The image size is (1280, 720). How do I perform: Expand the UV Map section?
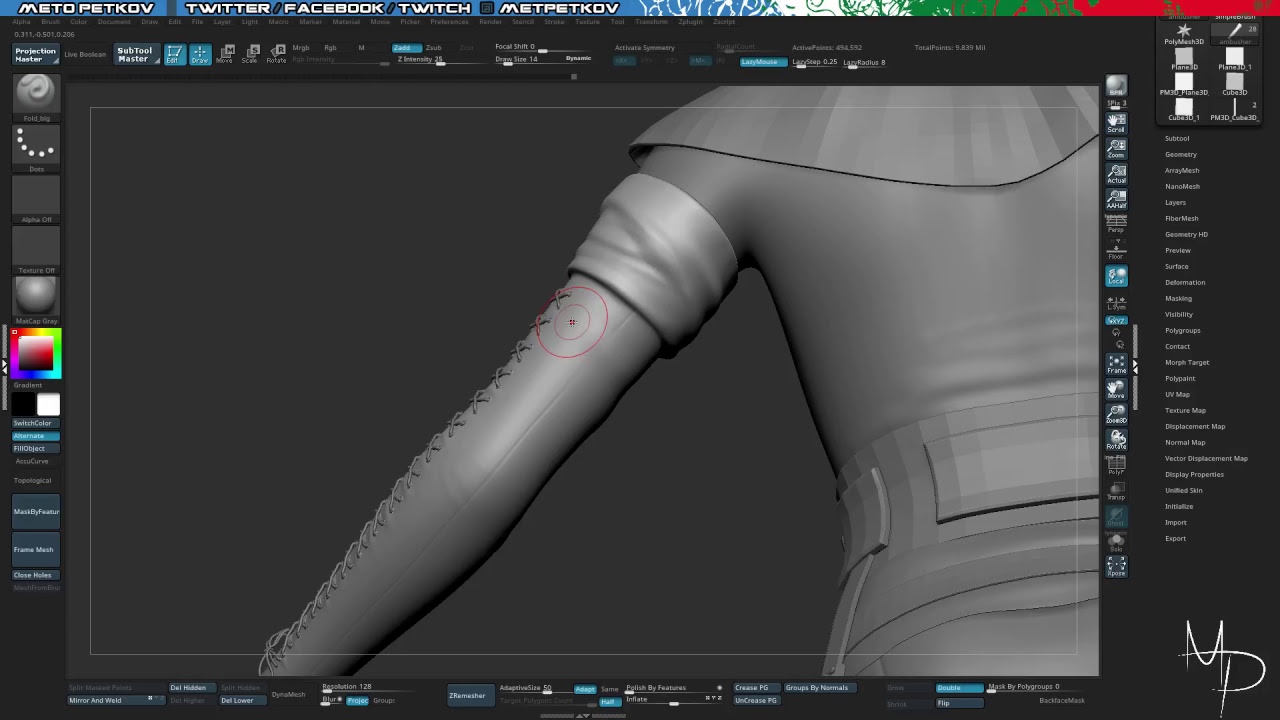[x=1177, y=395]
